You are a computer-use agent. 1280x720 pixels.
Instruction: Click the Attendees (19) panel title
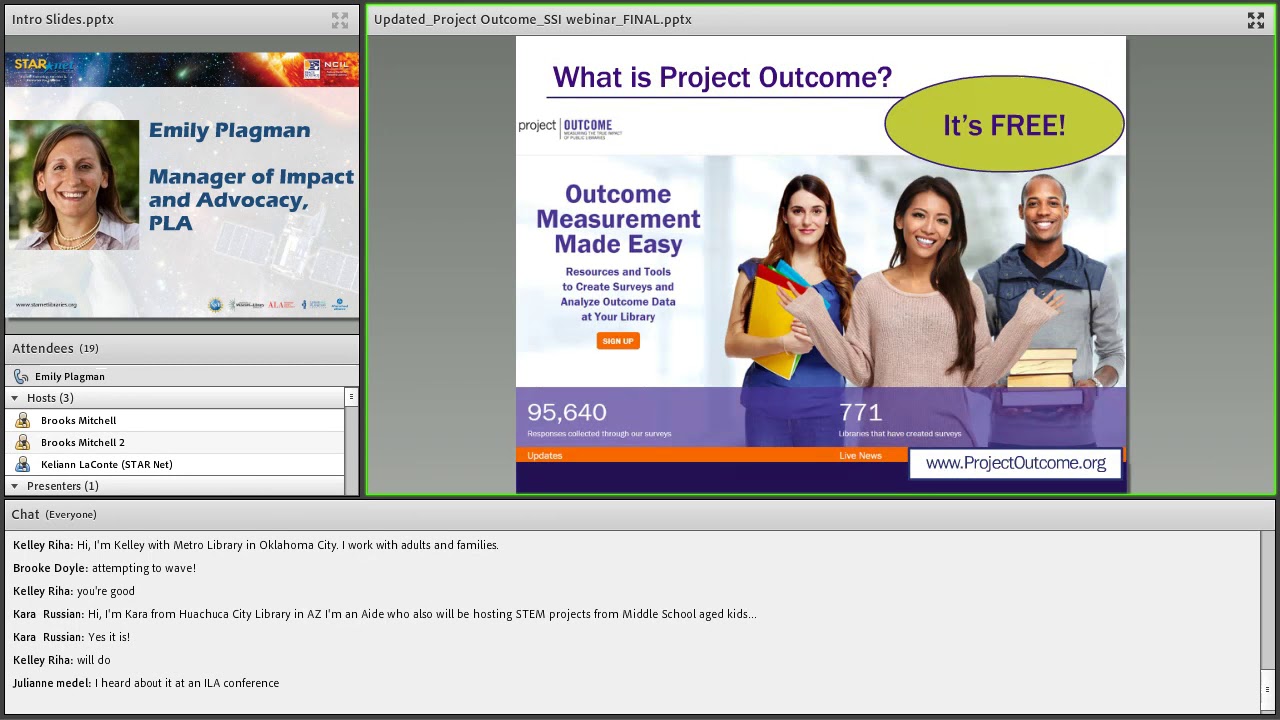tap(55, 348)
